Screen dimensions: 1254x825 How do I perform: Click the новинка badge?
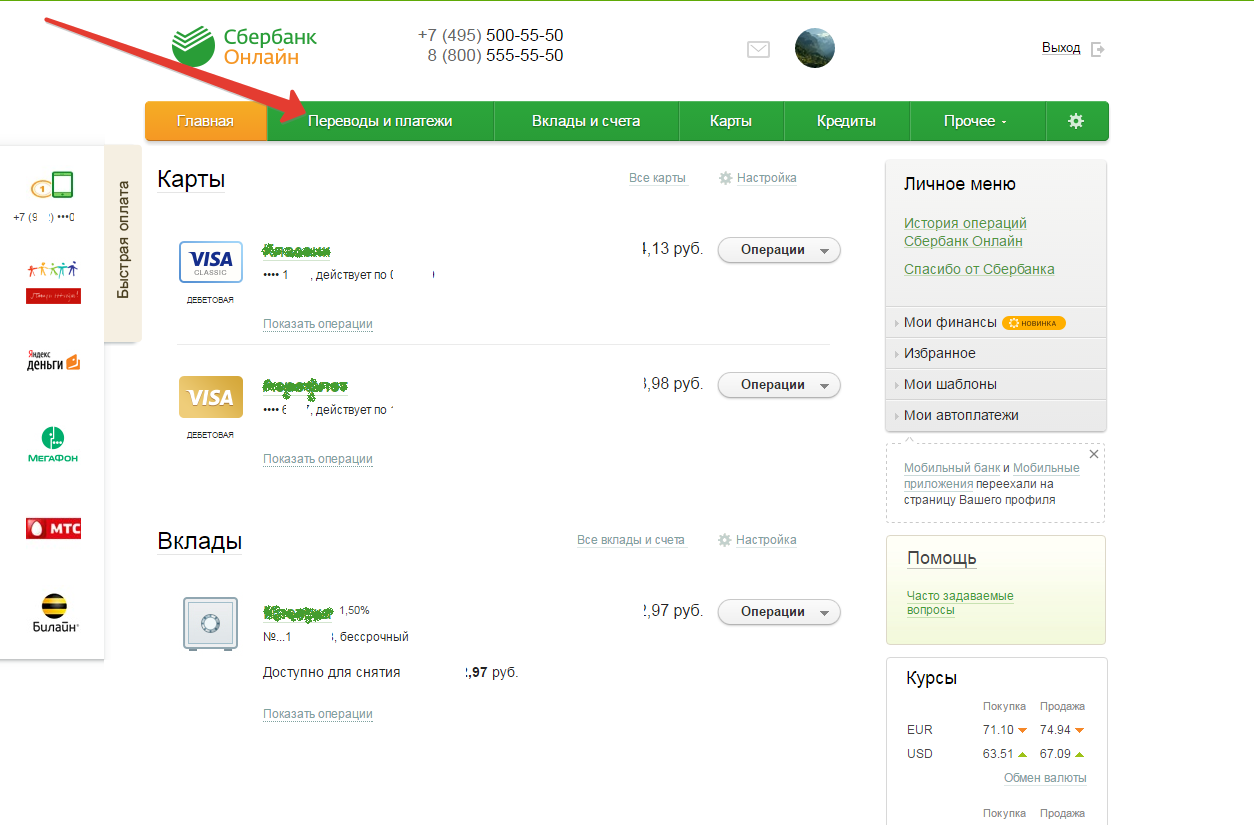click(1034, 323)
